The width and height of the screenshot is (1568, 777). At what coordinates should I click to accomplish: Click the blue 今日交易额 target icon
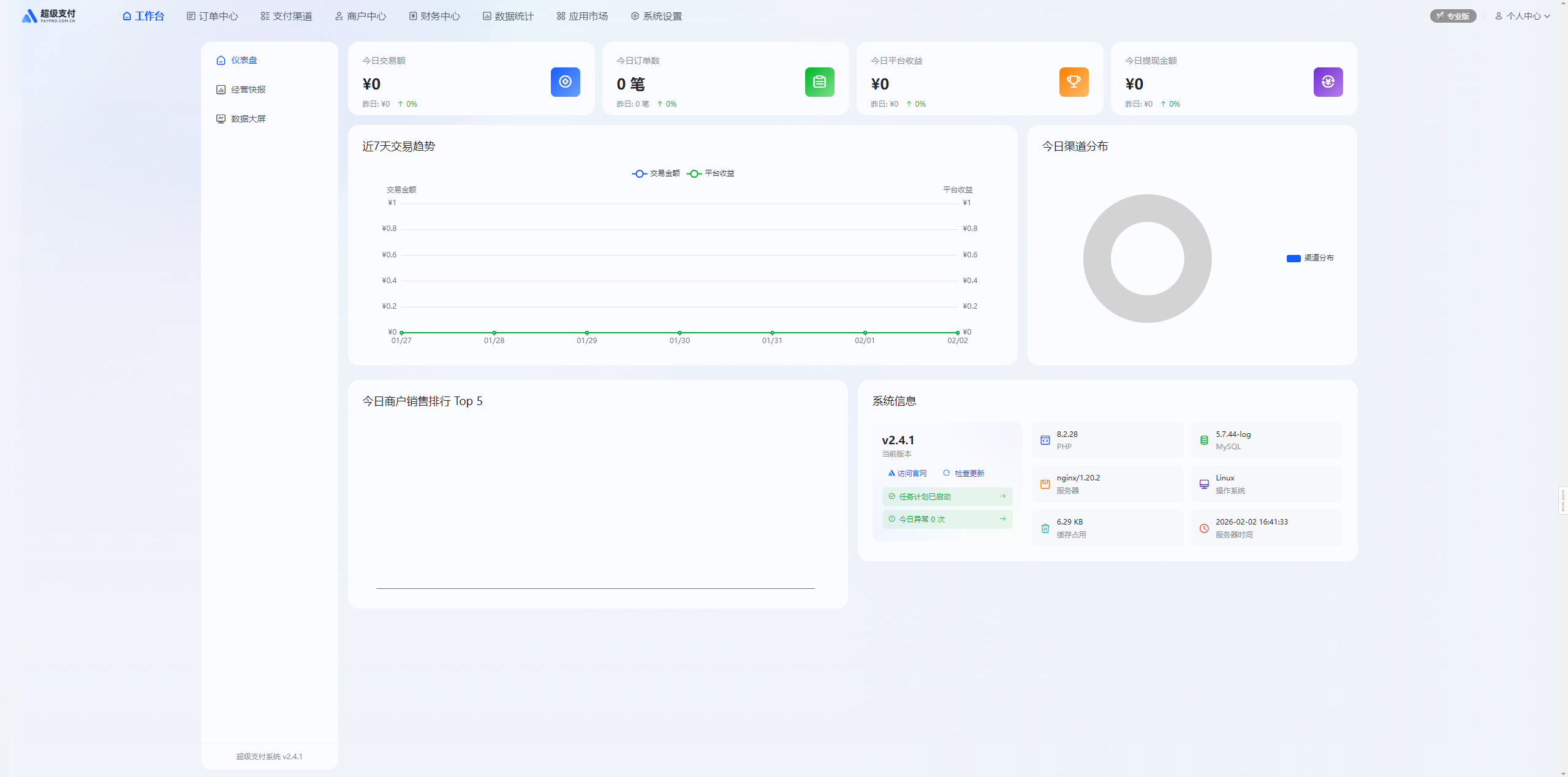(x=565, y=82)
